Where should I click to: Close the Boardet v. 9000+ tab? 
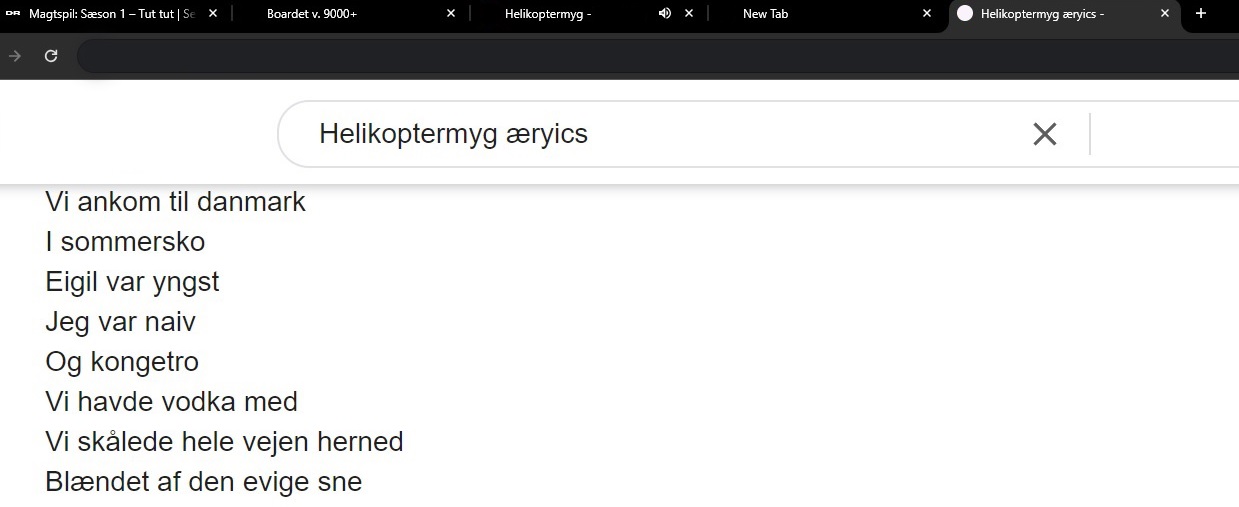point(451,14)
